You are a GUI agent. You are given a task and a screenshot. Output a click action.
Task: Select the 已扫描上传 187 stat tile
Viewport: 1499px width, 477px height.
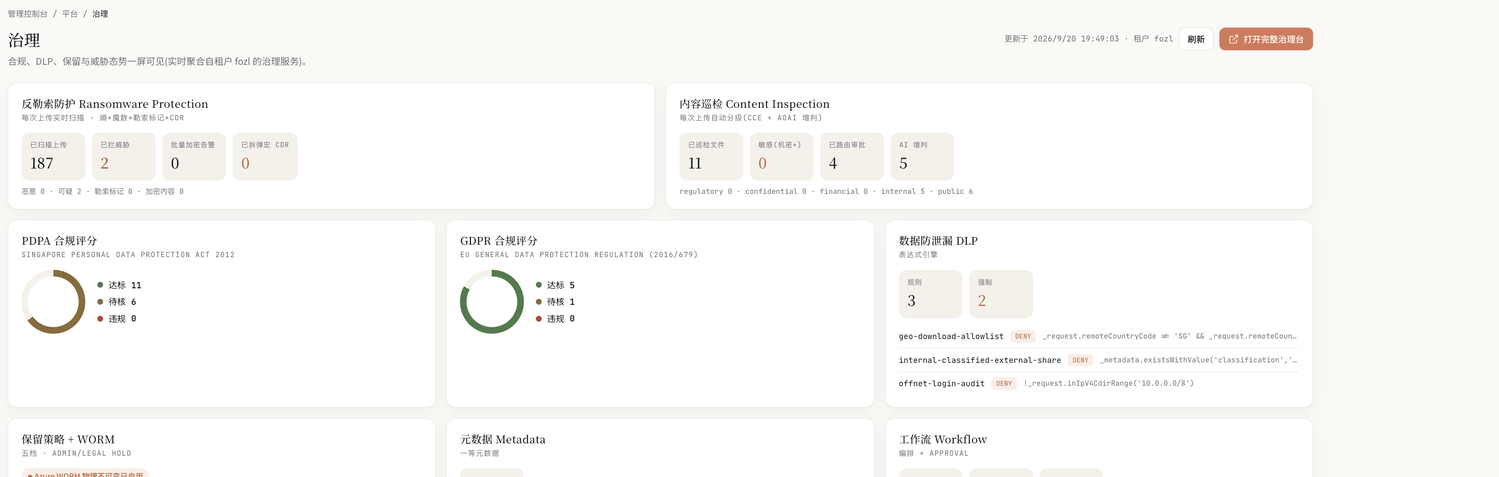pyautogui.click(x=53, y=157)
